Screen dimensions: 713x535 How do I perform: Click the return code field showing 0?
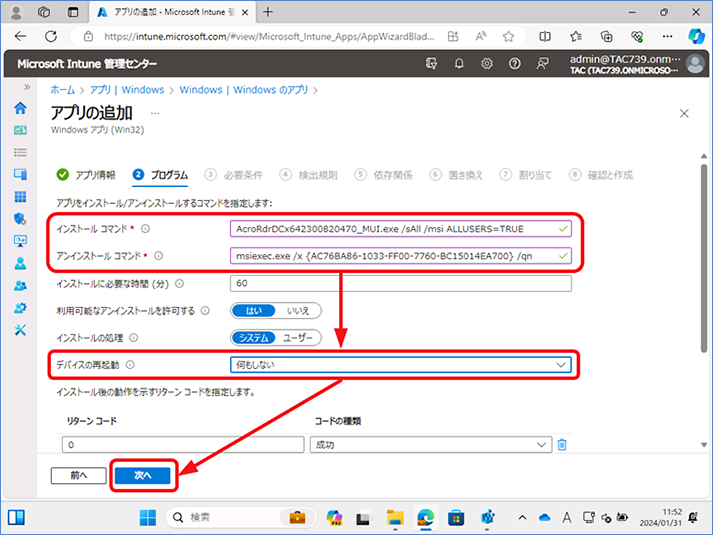click(x=183, y=445)
